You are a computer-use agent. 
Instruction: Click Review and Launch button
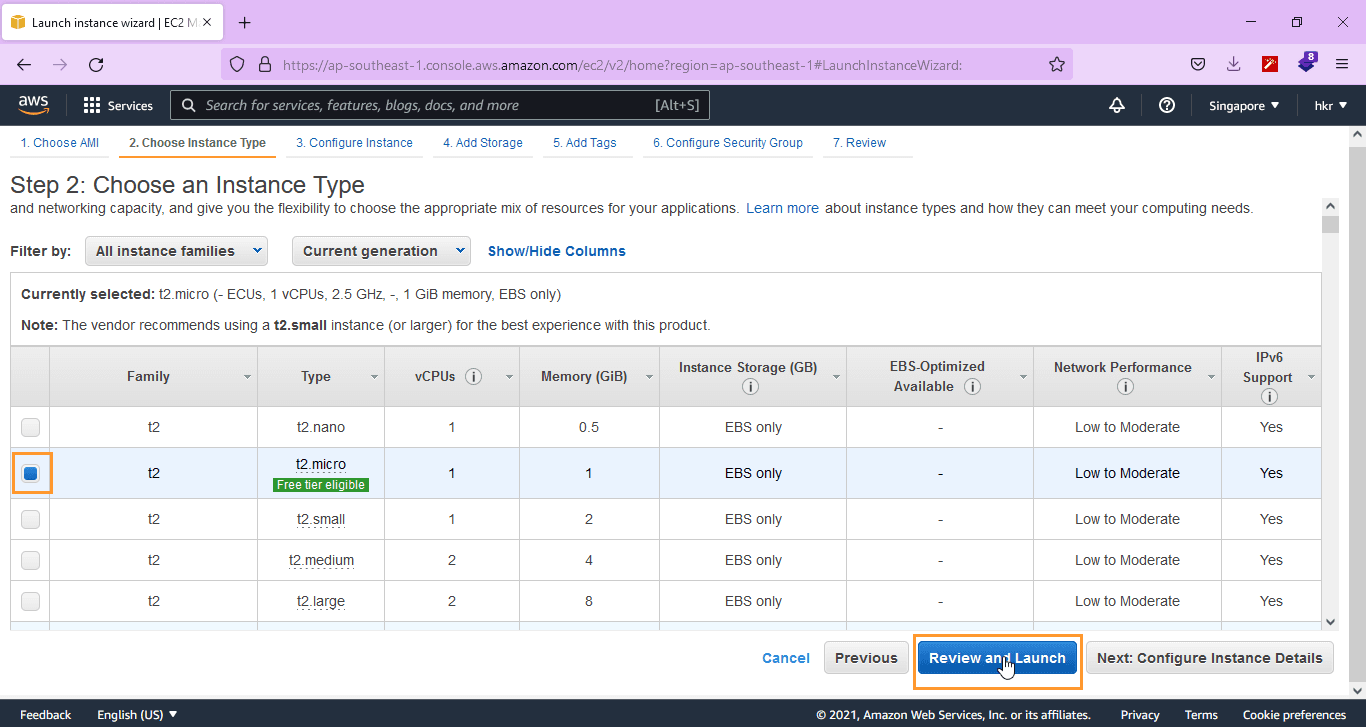point(997,658)
